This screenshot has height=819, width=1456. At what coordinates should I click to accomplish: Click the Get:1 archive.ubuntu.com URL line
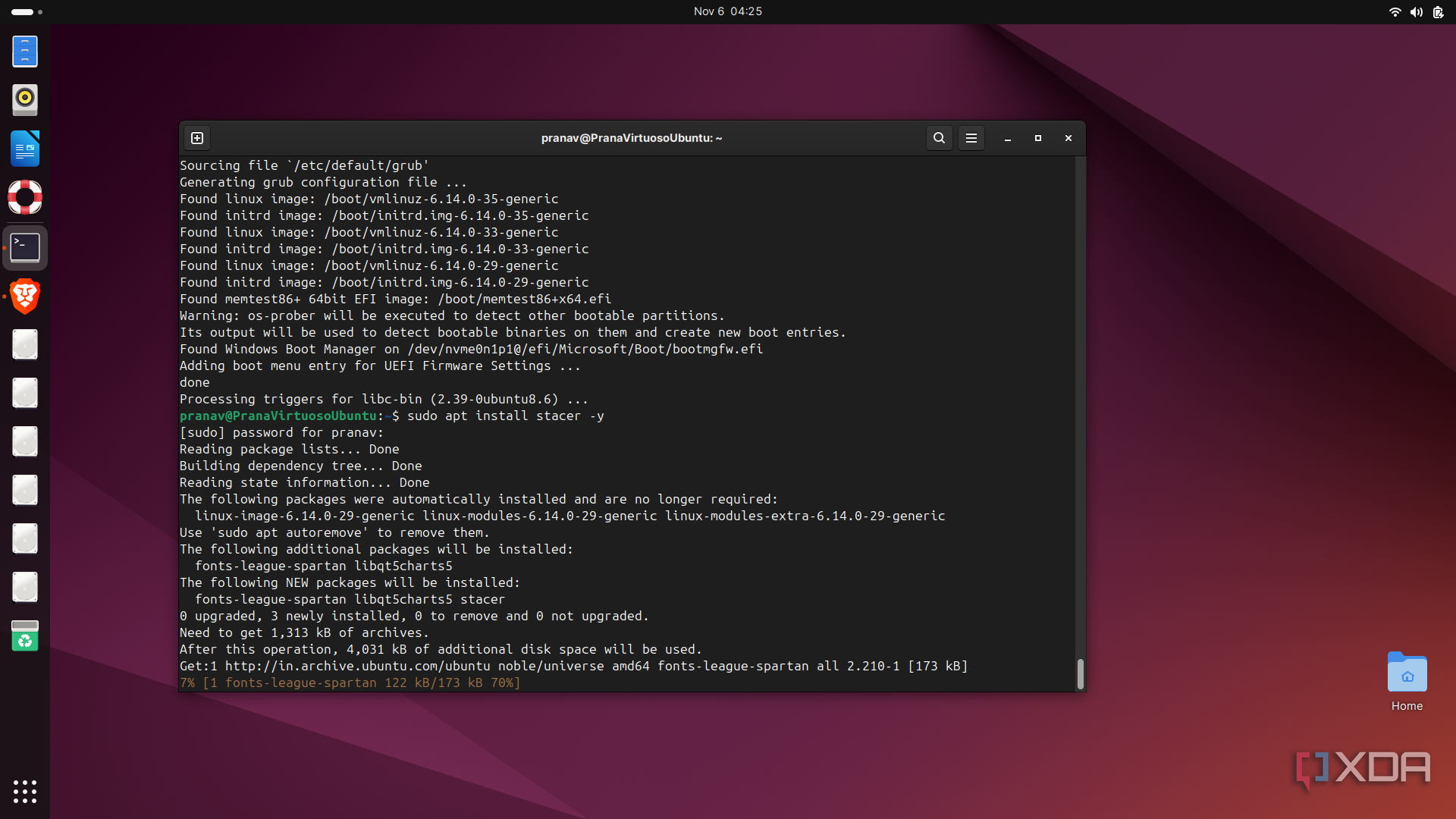pyautogui.click(x=574, y=666)
